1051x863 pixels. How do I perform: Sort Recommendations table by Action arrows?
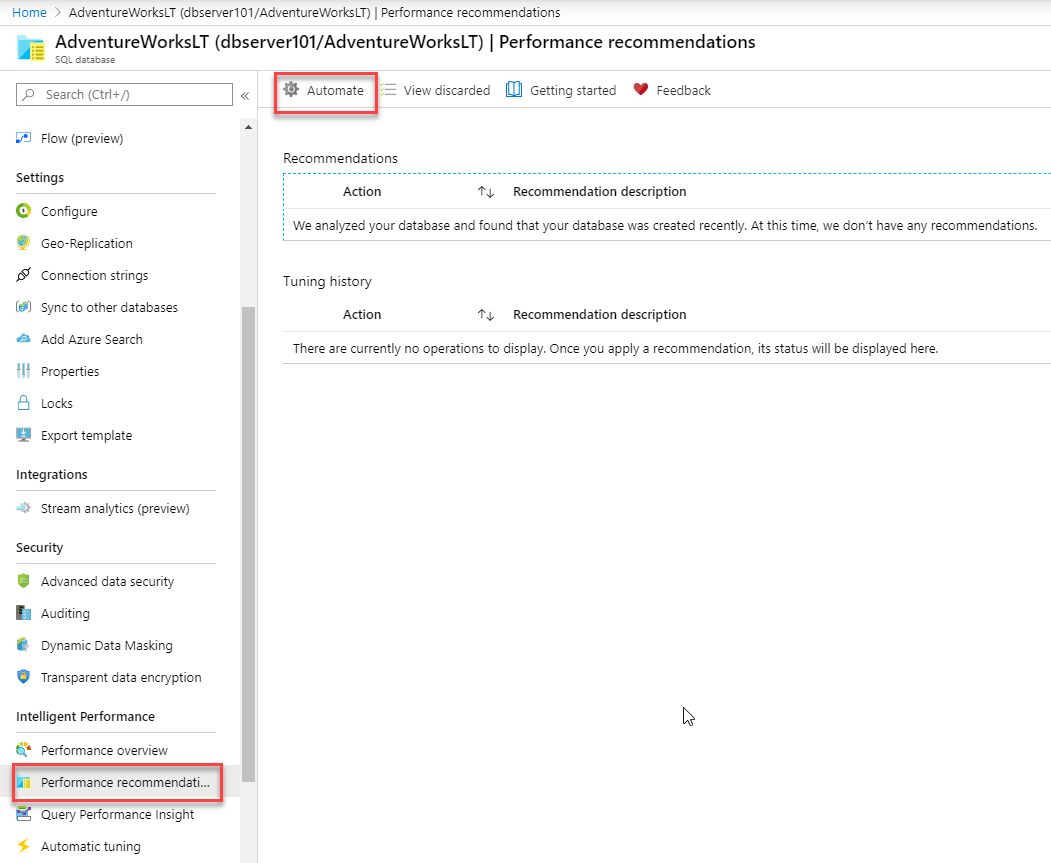(x=486, y=192)
